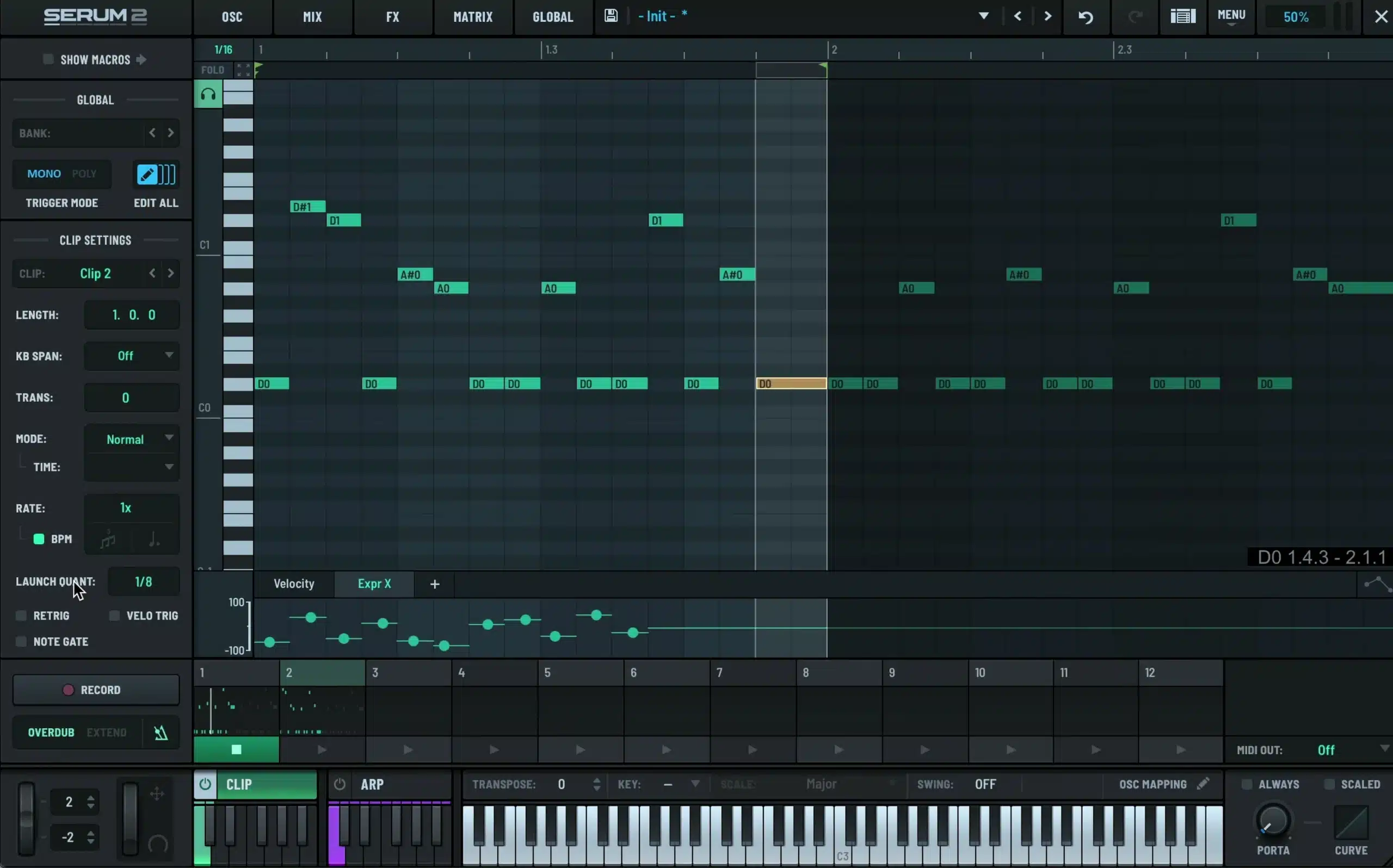Switch to the MATRIX tab
Image resolution: width=1393 pixels, height=868 pixels.
click(x=472, y=17)
